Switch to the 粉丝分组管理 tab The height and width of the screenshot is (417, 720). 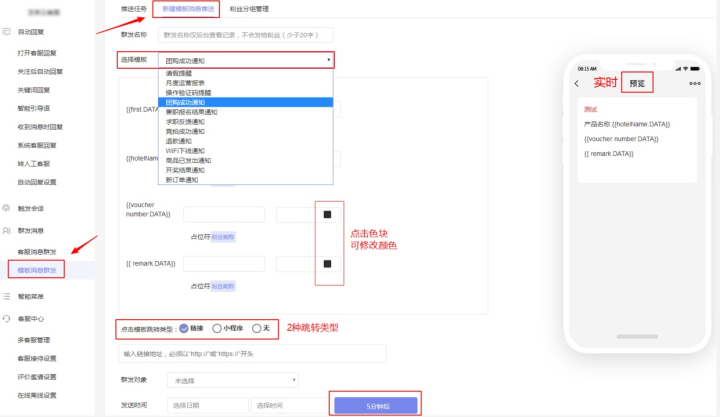click(249, 9)
